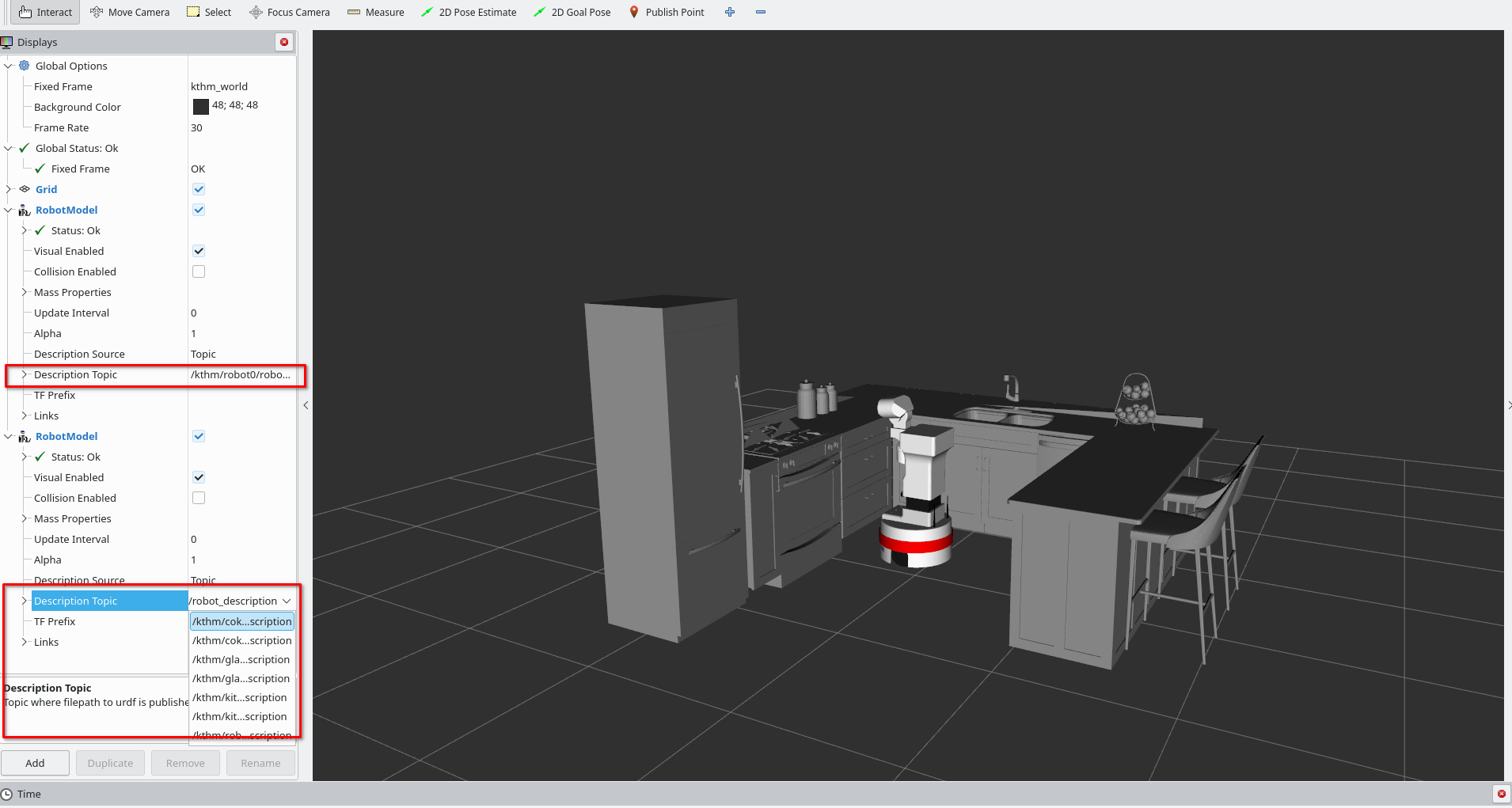Click the Remove button
1512x808 pixels.
[185, 763]
